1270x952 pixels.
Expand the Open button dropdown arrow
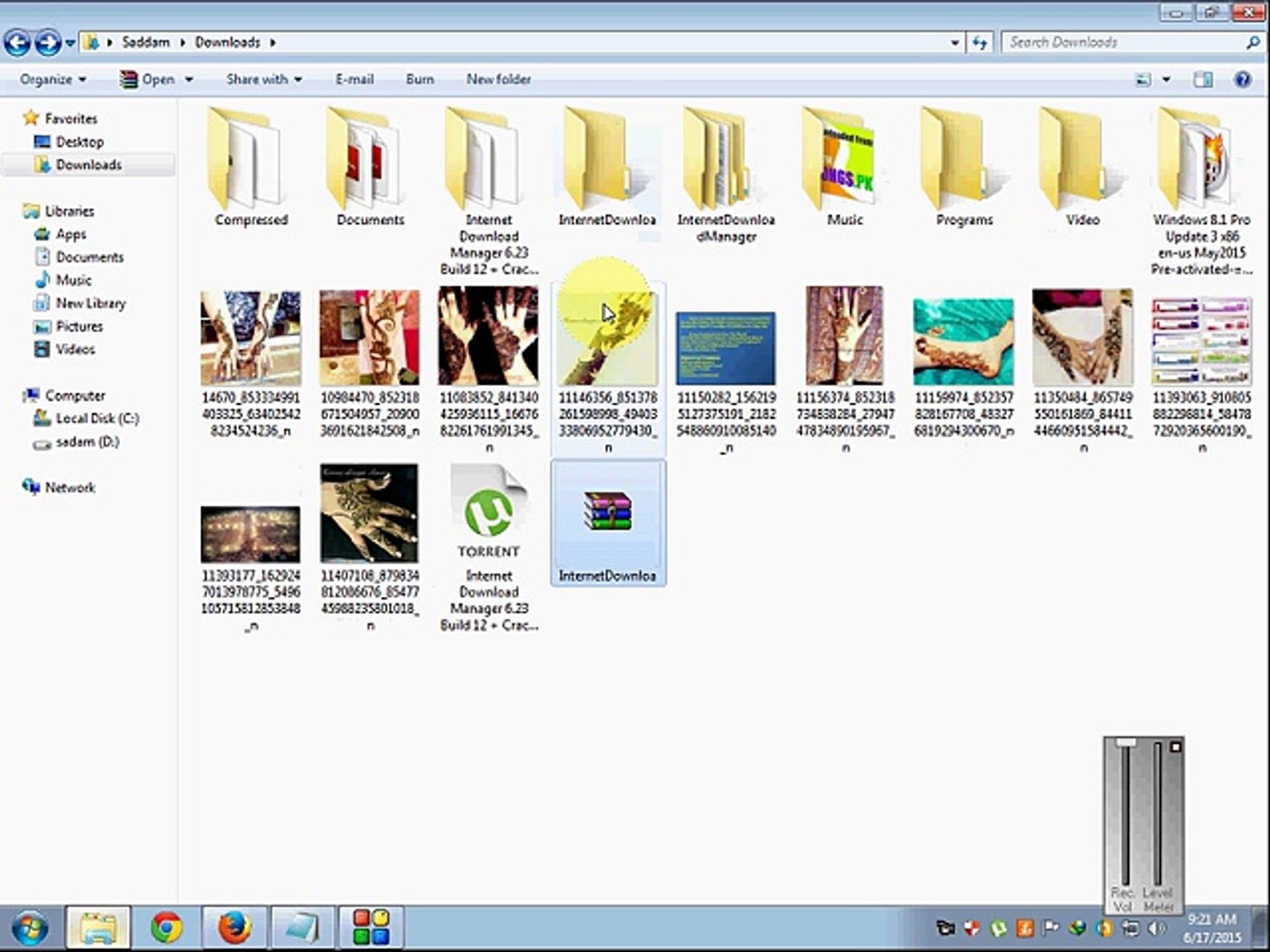click(x=189, y=79)
